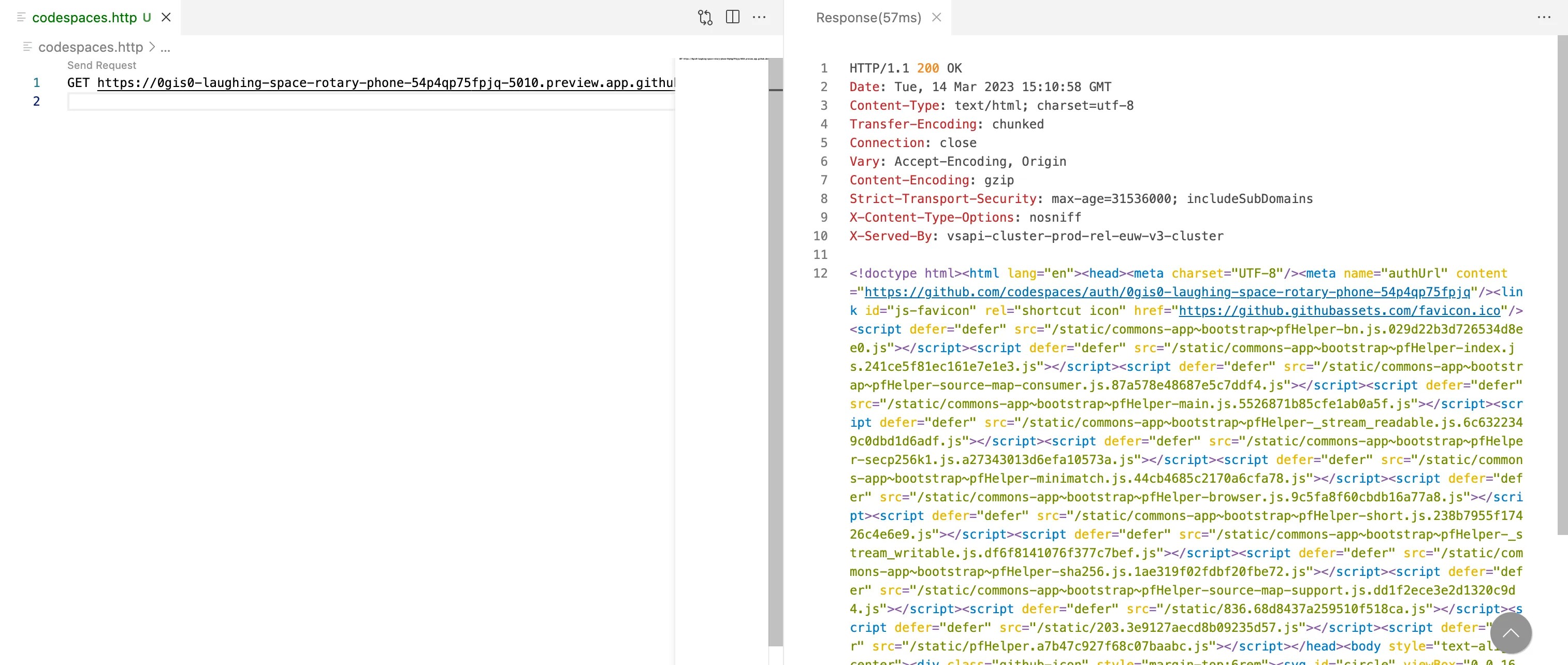Open the request URL on line 1

pos(386,83)
